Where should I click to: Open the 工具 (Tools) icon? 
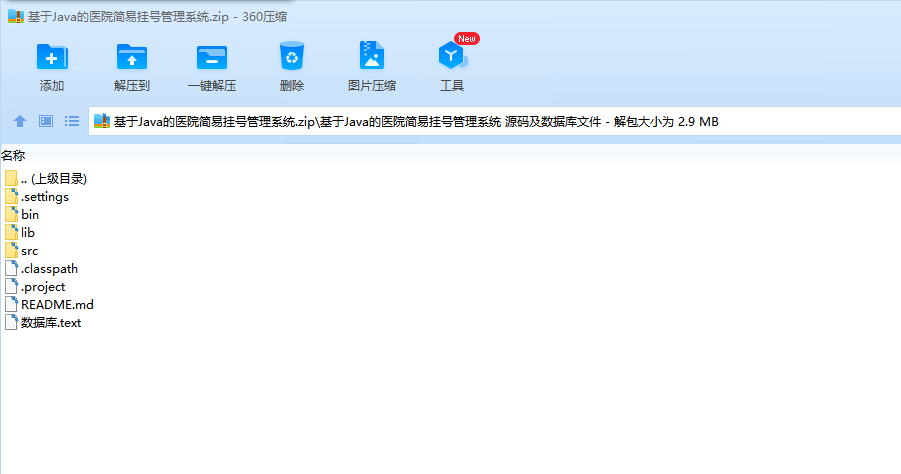tap(452, 56)
